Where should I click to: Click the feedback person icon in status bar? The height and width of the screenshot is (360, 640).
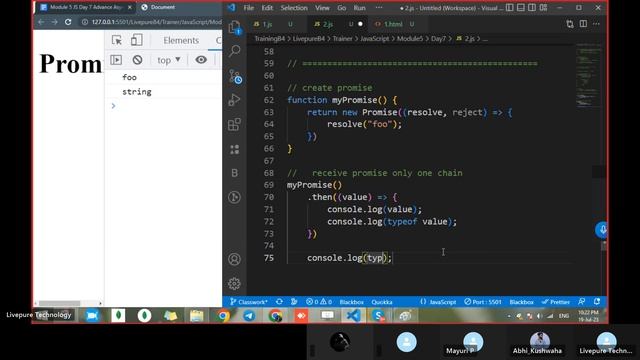point(582,302)
